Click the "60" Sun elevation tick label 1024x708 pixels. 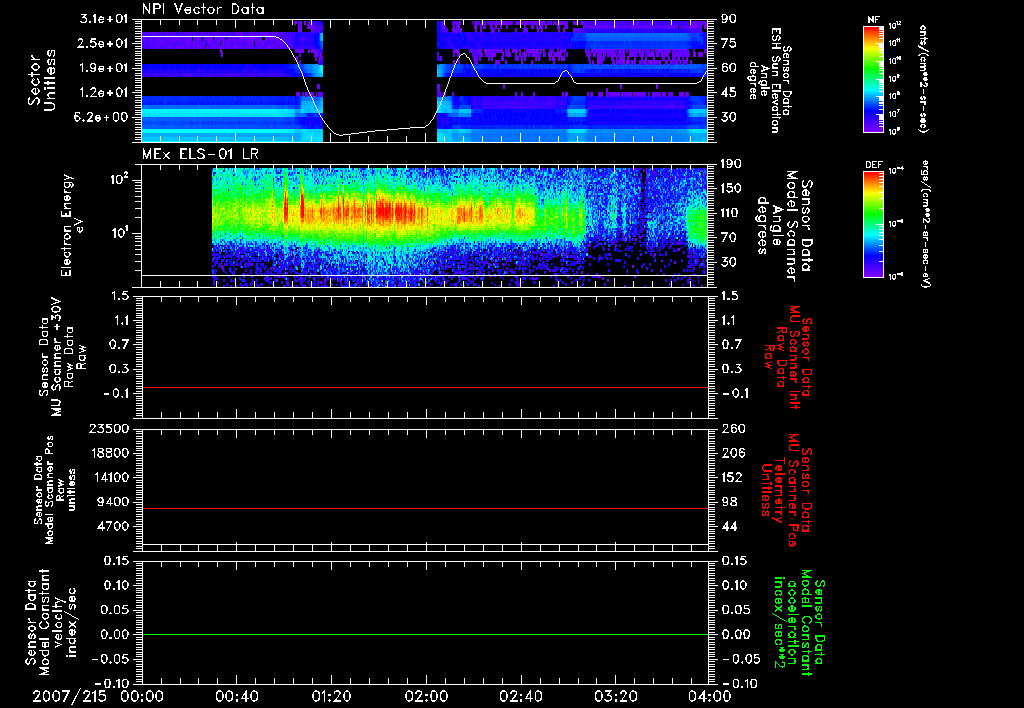[x=729, y=68]
